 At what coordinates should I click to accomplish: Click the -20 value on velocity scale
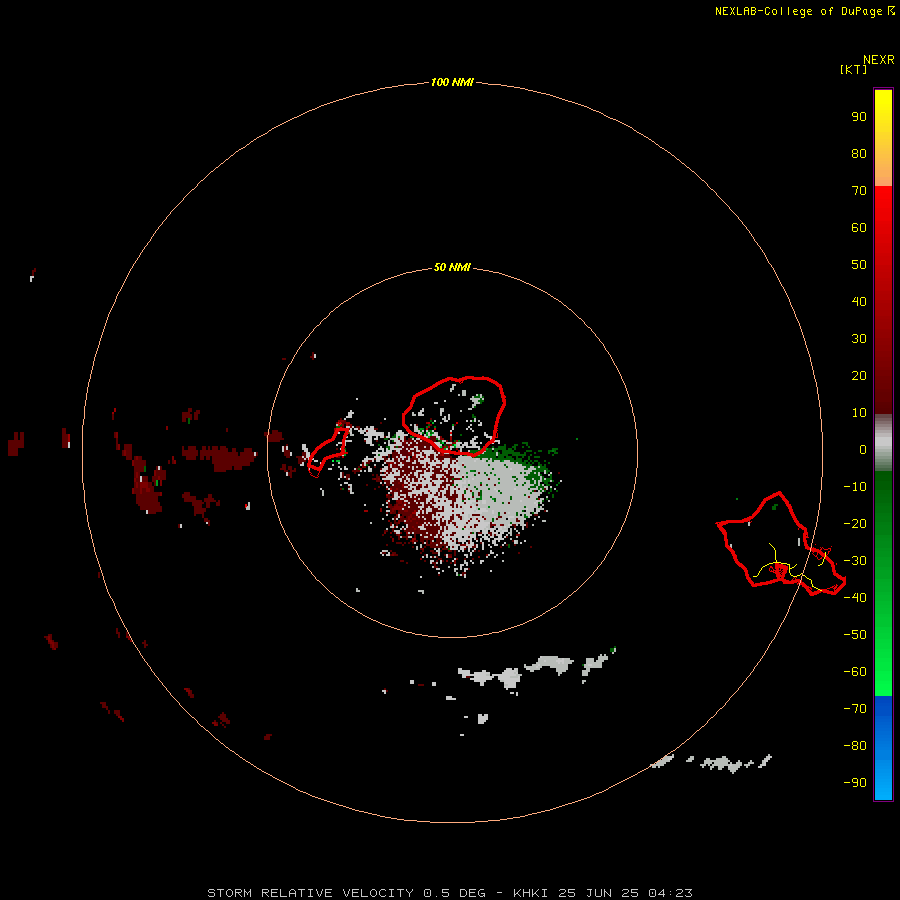[855, 523]
